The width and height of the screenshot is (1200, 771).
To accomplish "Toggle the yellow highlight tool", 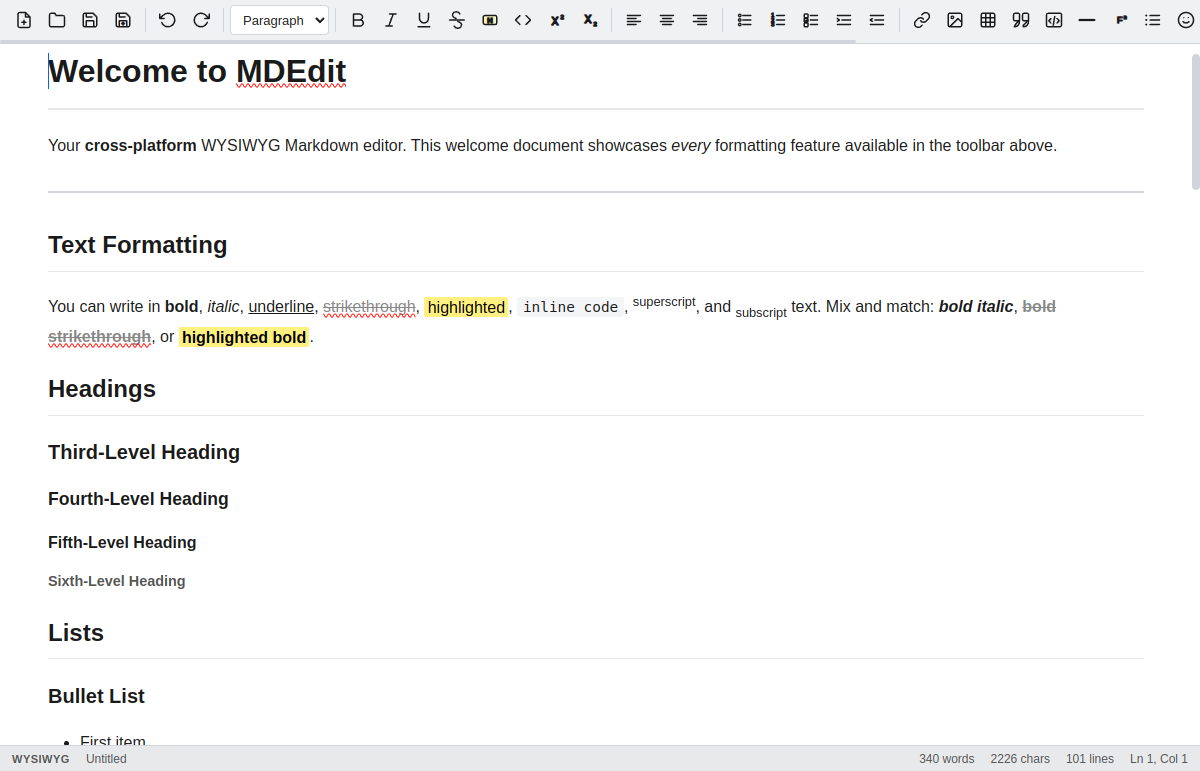I will [x=490, y=20].
